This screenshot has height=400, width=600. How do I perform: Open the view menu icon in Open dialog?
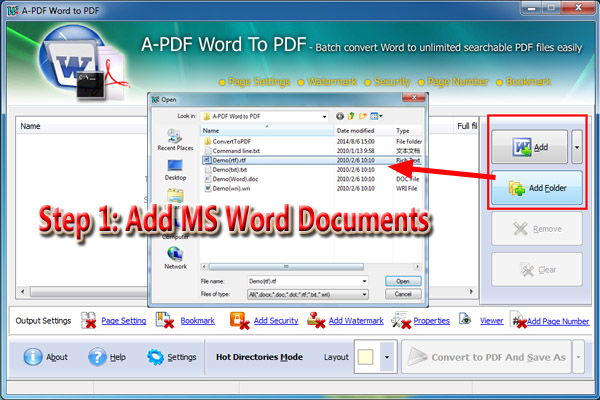[376, 116]
